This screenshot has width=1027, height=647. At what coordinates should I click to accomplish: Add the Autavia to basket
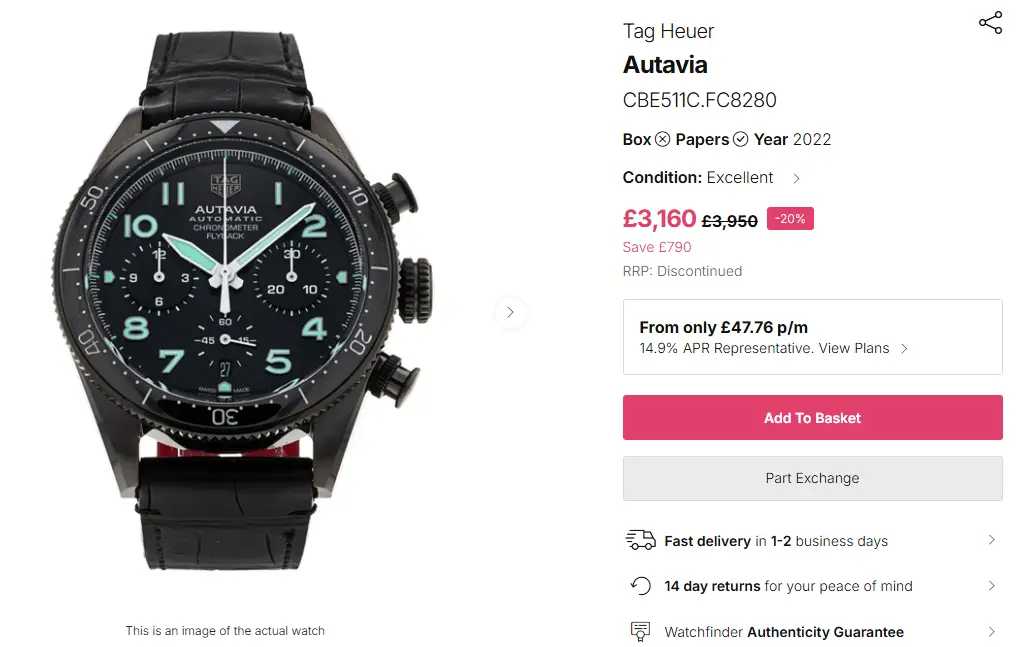812,418
